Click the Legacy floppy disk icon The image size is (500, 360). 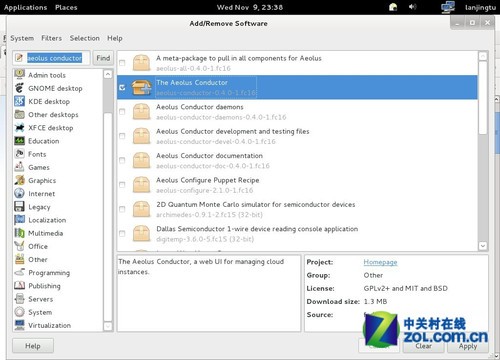pyautogui.click(x=20, y=206)
